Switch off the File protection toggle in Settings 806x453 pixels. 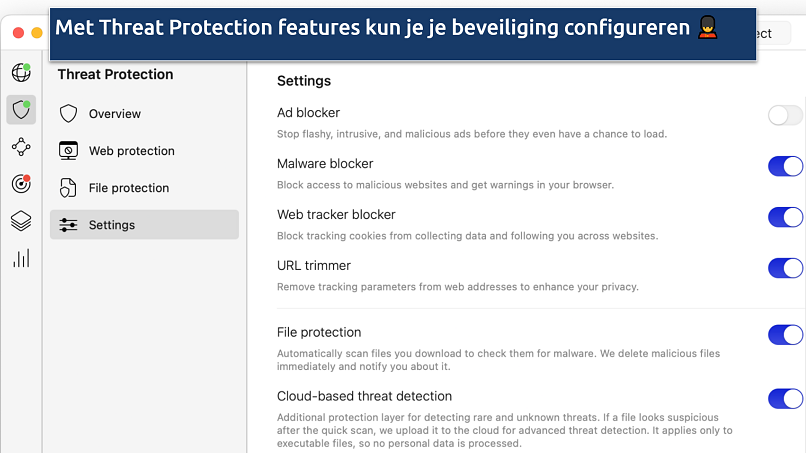tap(785, 335)
